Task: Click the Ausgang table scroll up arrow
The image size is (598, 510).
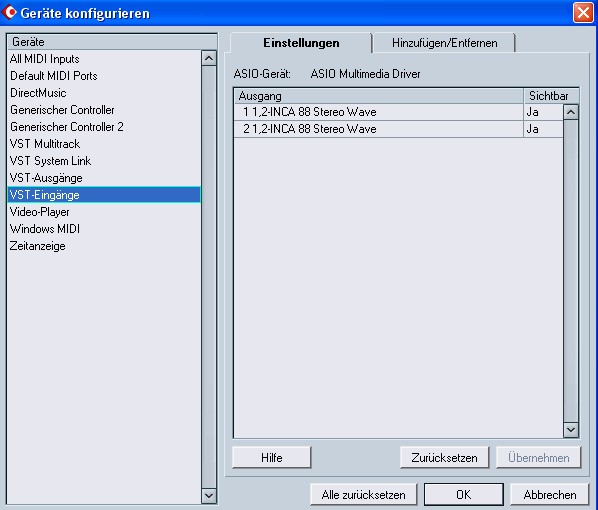Action: 571,112
